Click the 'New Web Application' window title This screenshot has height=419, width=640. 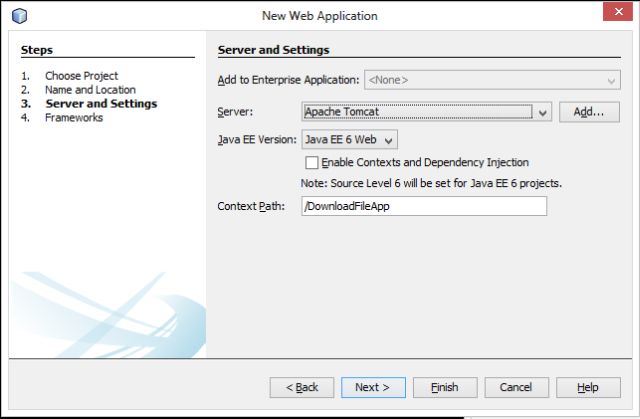coord(320,16)
